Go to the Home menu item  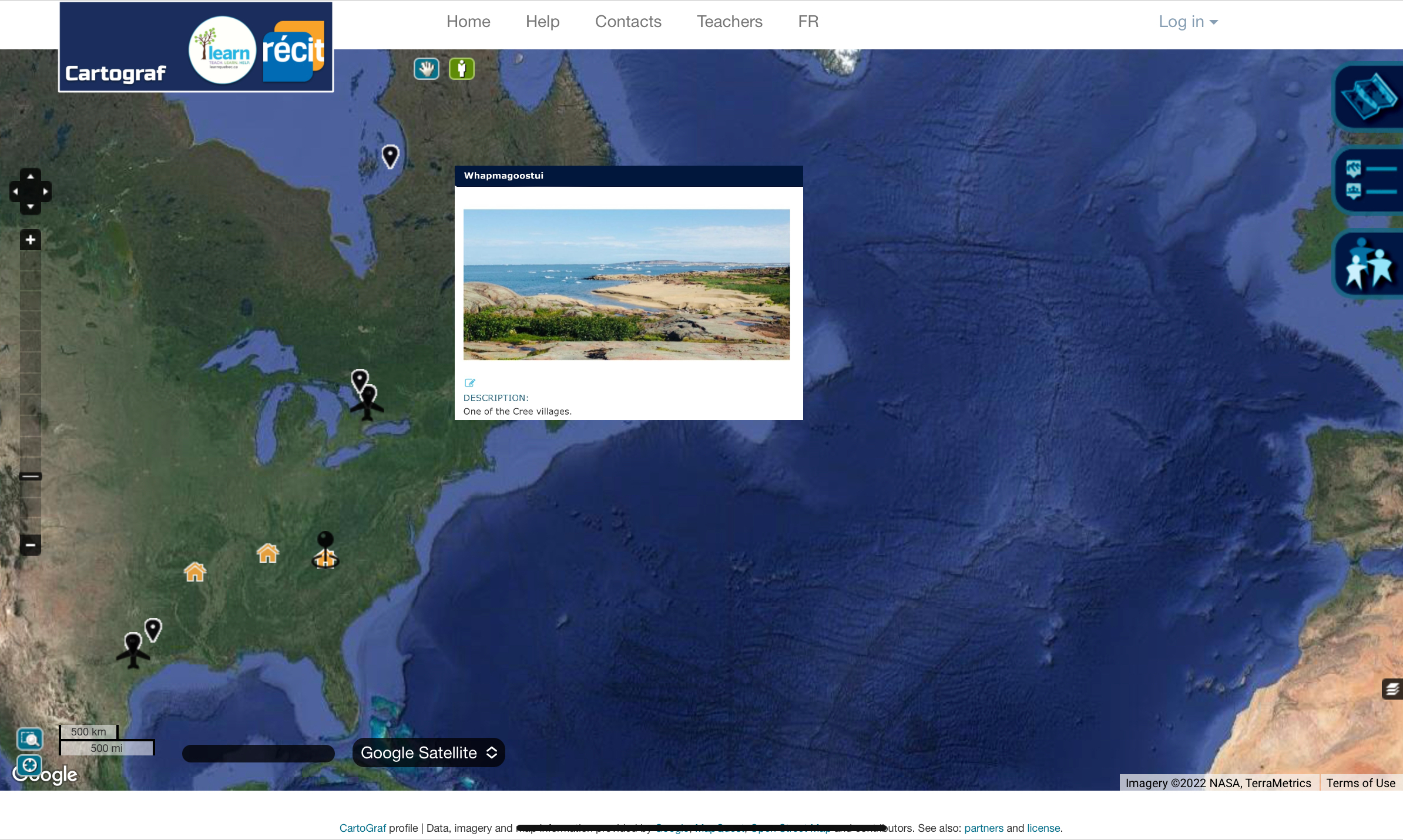click(x=468, y=22)
